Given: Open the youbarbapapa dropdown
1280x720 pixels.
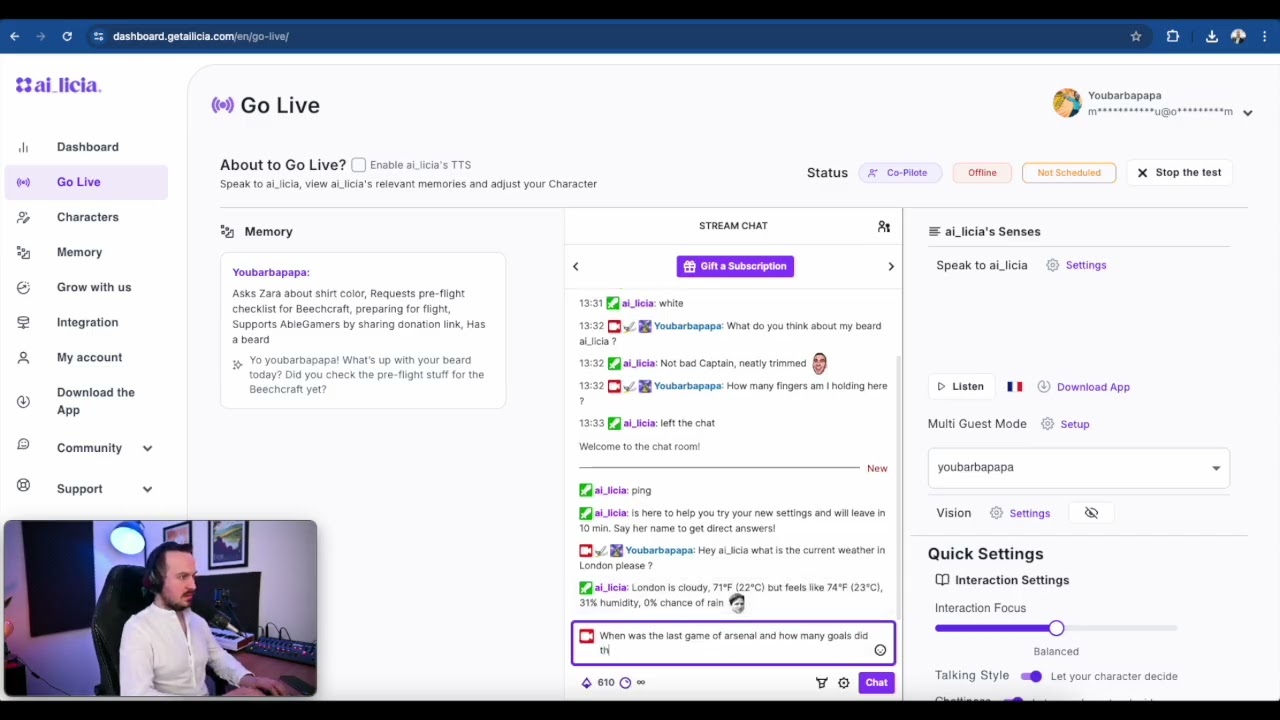Looking at the screenshot, I should pos(1079,468).
